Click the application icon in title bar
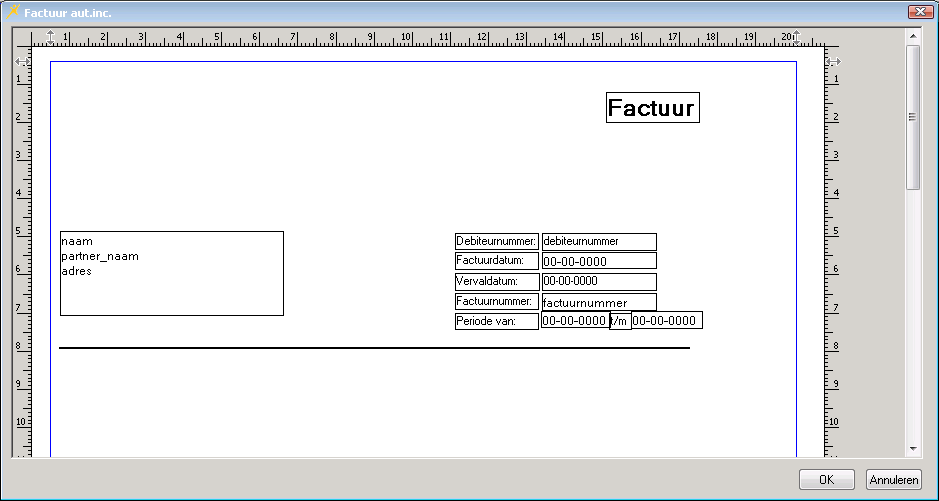 pyautogui.click(x=13, y=11)
